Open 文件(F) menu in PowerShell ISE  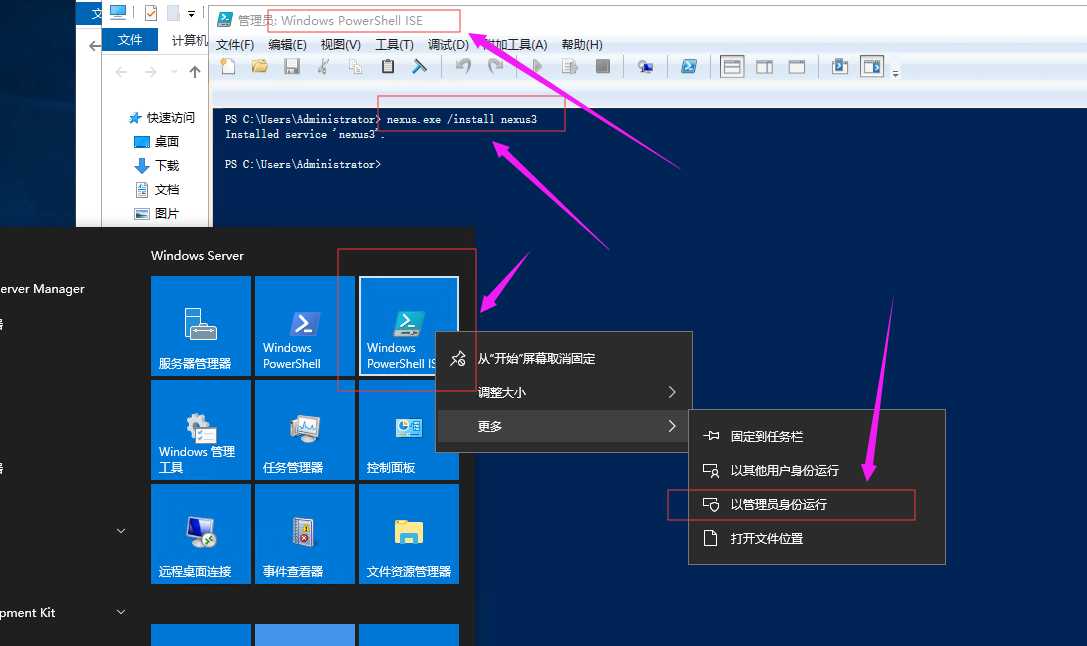[x=235, y=45]
